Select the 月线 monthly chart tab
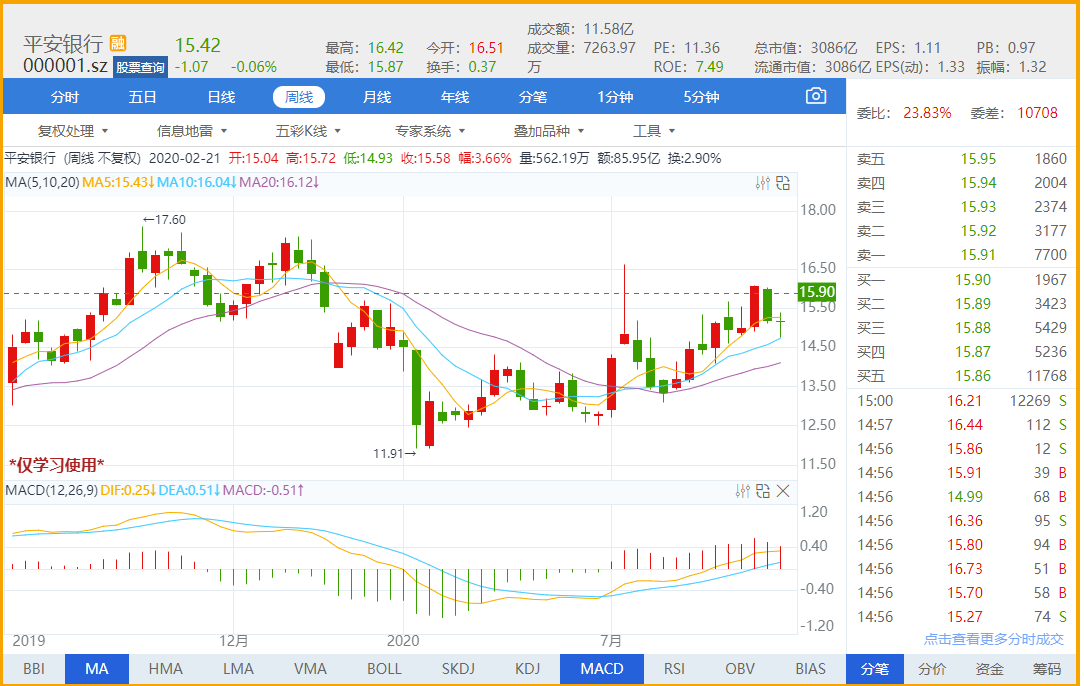The height and width of the screenshot is (686, 1084). [x=377, y=97]
